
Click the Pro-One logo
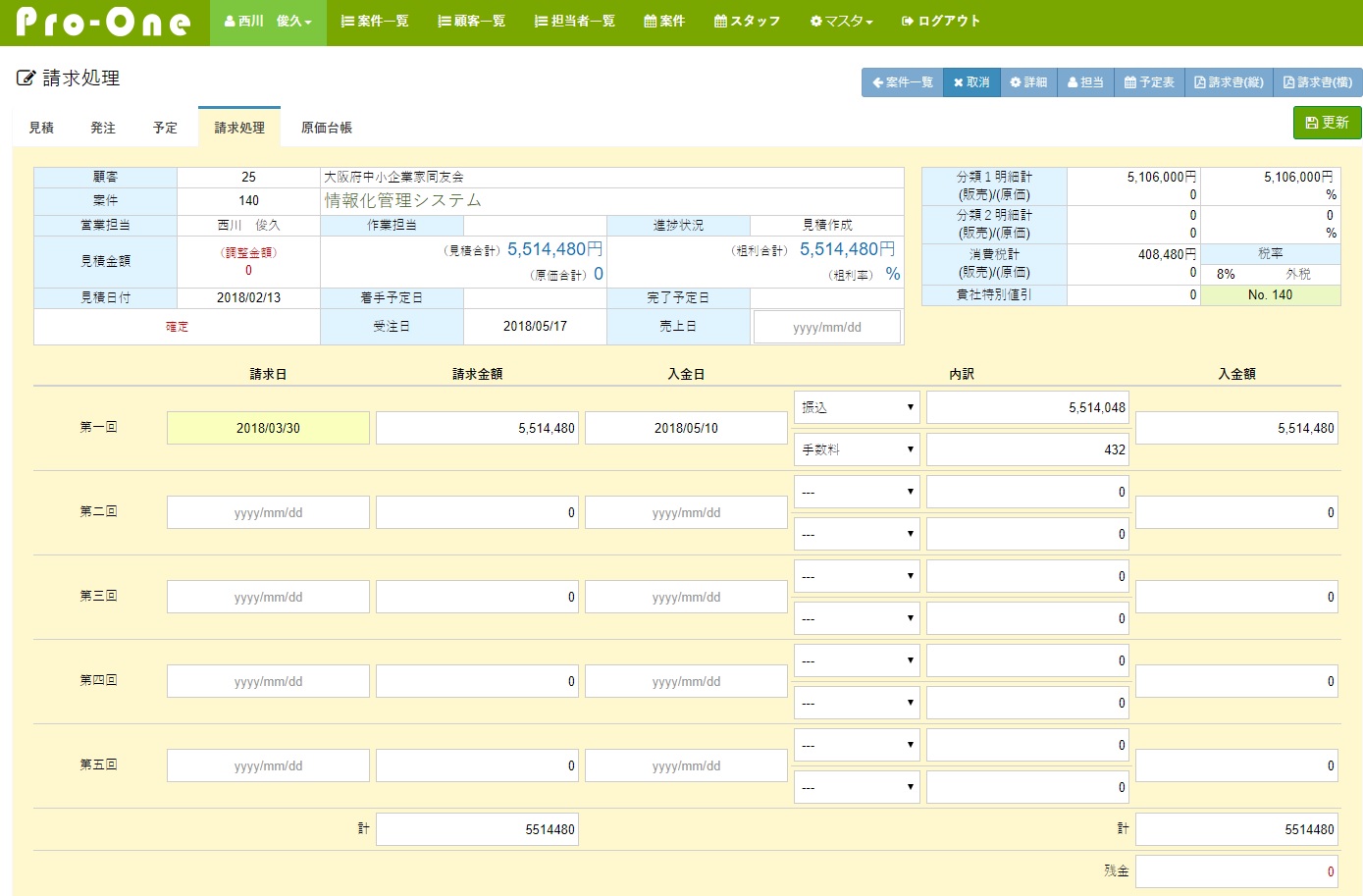pyautogui.click(x=103, y=22)
